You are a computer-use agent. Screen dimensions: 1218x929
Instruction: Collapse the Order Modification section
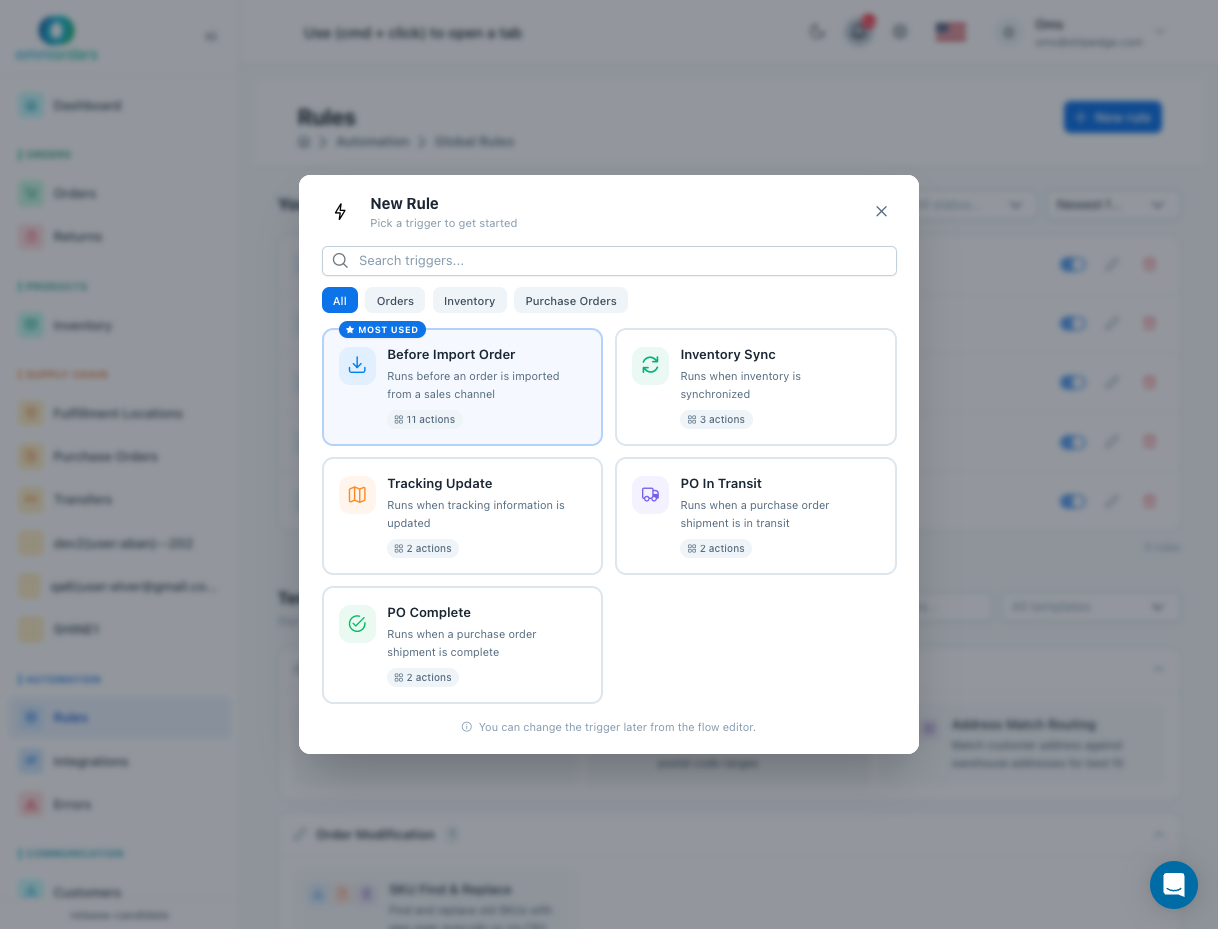[x=1159, y=834]
